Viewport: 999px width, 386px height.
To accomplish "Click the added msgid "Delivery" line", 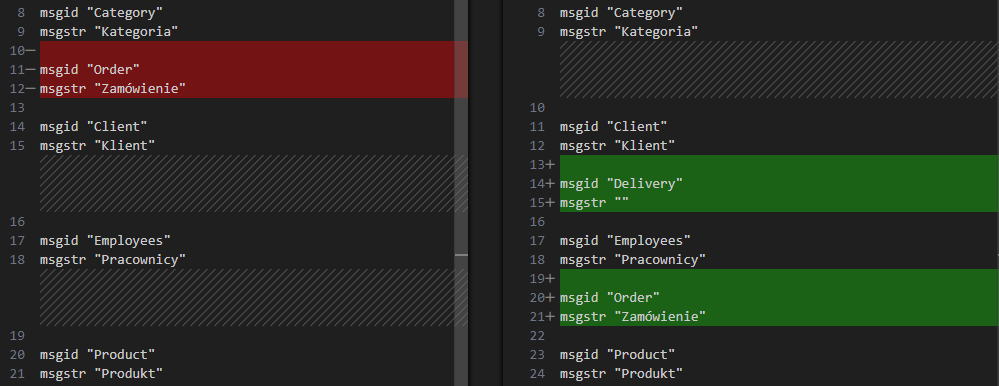I will tap(621, 183).
